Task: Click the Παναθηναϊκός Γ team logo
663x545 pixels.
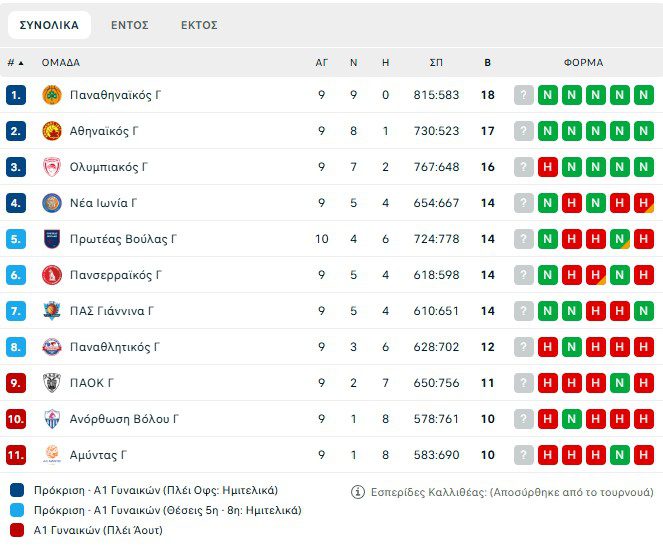Action: click(52, 95)
